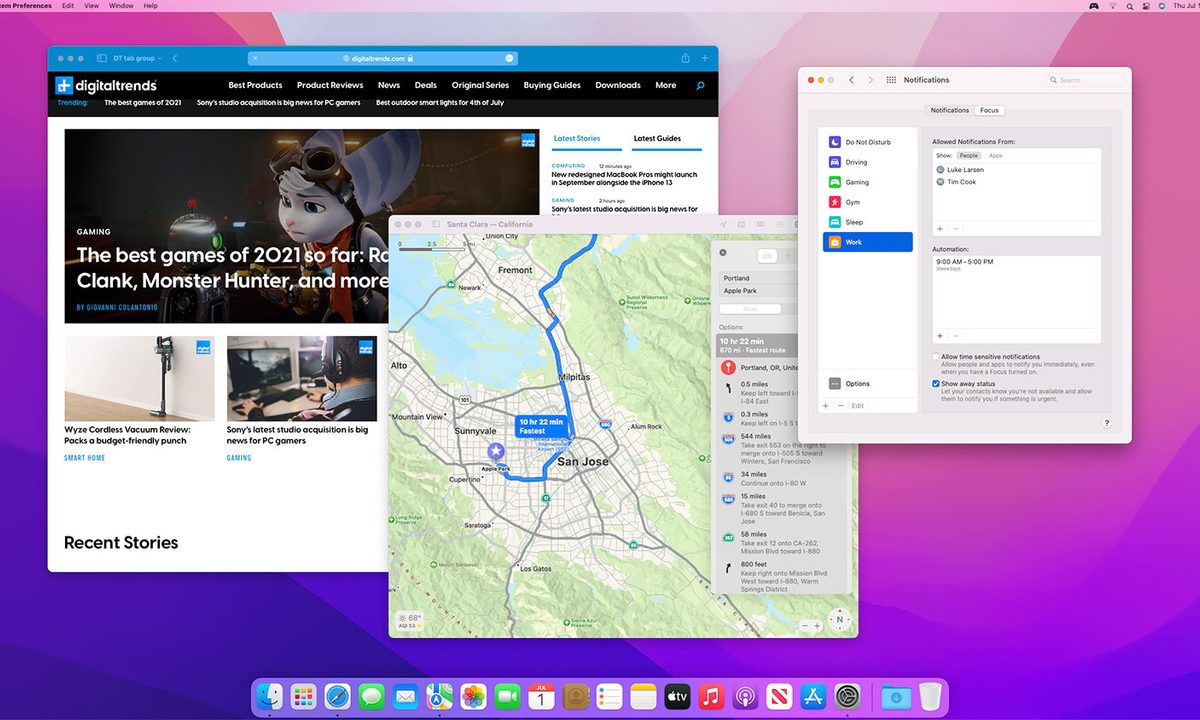Image resolution: width=1200 pixels, height=720 pixels.
Task: Enable Allow time sensitive notifications checkbox
Action: click(x=936, y=357)
